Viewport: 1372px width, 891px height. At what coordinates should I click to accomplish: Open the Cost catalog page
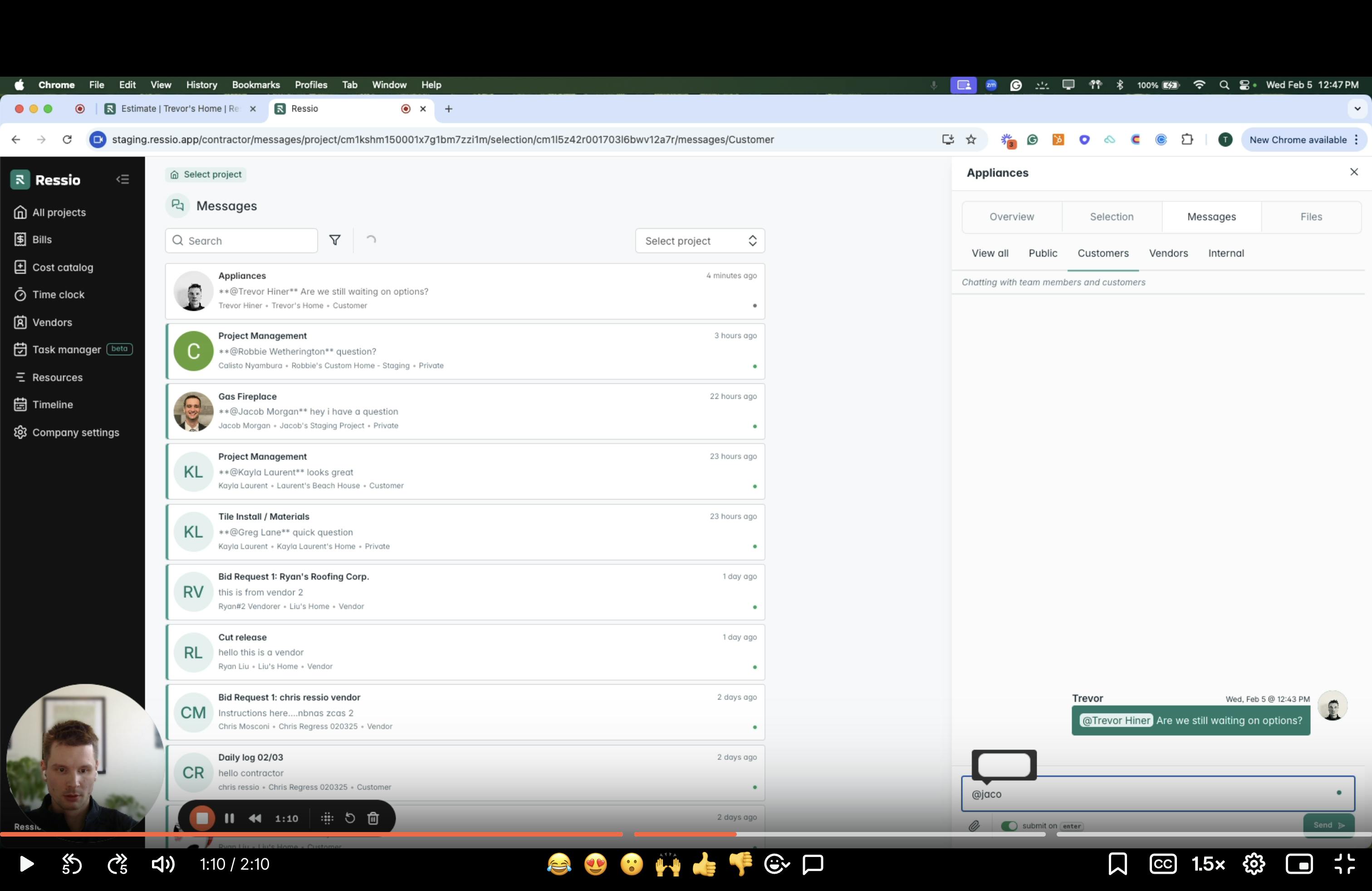[62, 267]
